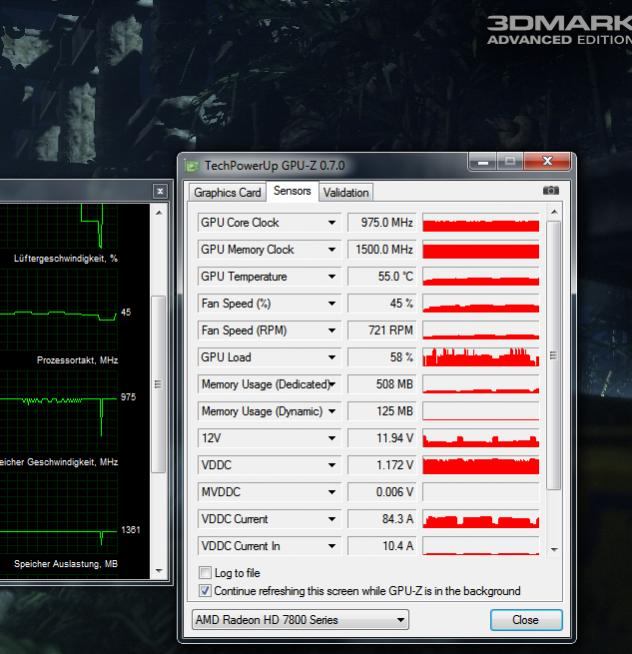The image size is (632, 654).
Task: Click the 10.4 A current in reading
Action: pyautogui.click(x=398, y=546)
